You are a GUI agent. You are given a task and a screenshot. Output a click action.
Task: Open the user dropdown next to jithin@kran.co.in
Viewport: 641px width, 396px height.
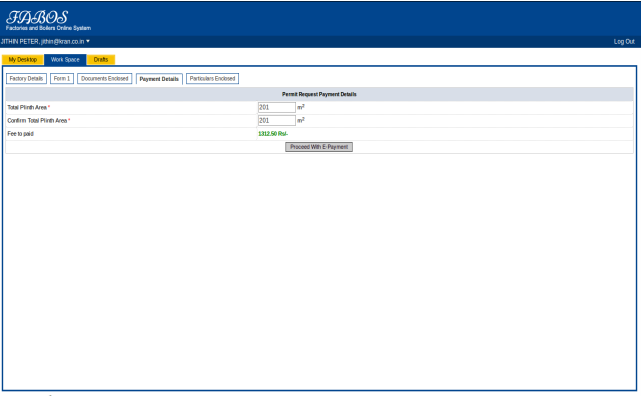coord(88,41)
